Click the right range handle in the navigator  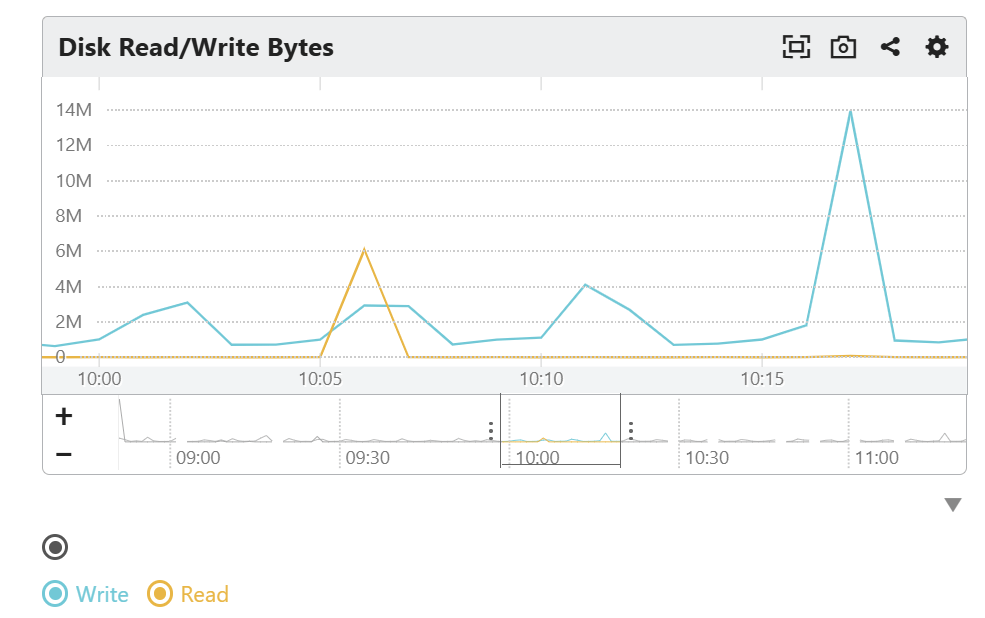(631, 430)
